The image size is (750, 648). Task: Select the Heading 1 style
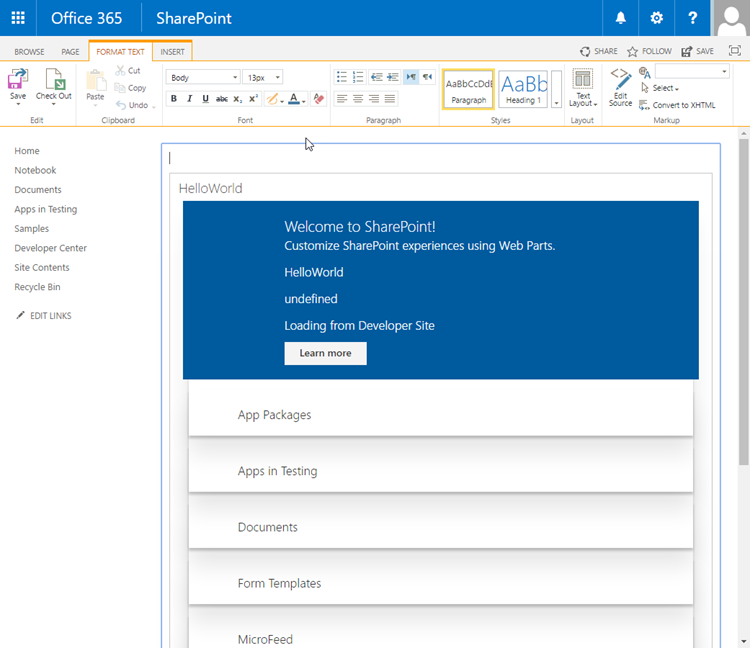point(523,89)
